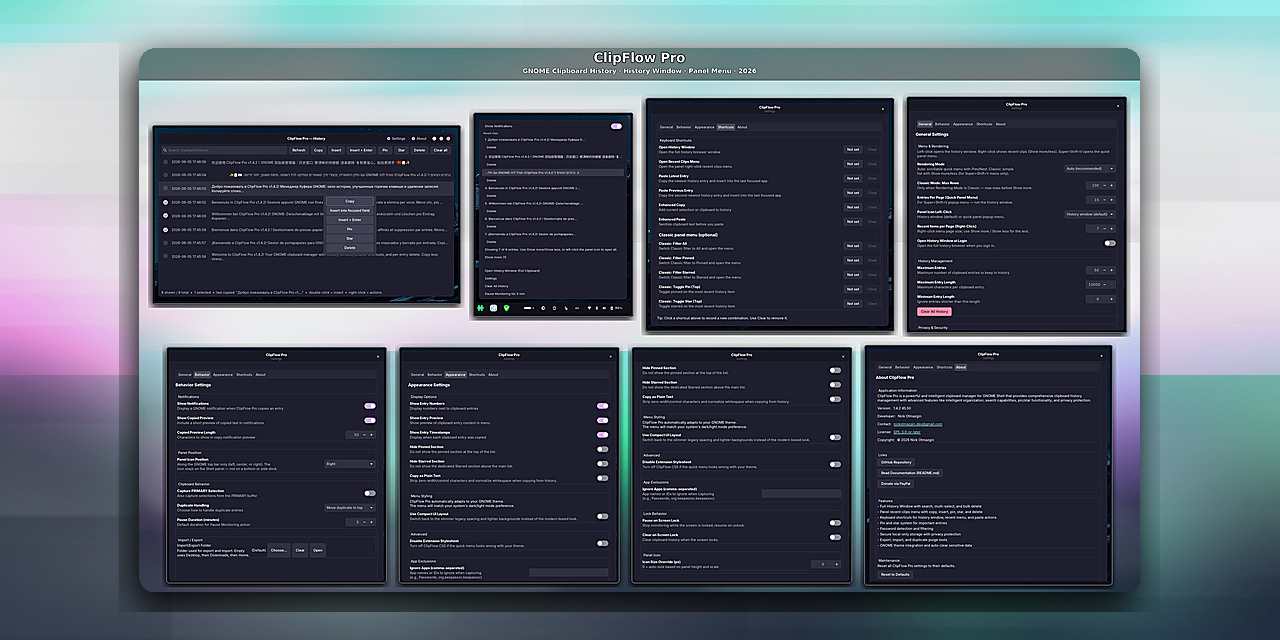Select Pause Monitoring for 5 min in panel menu

(x=505, y=293)
